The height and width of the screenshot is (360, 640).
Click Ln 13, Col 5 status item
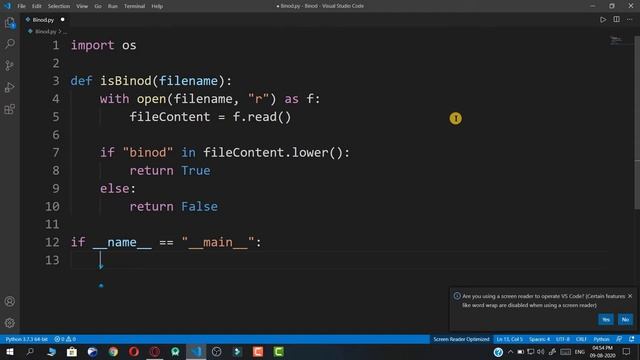tap(509, 339)
